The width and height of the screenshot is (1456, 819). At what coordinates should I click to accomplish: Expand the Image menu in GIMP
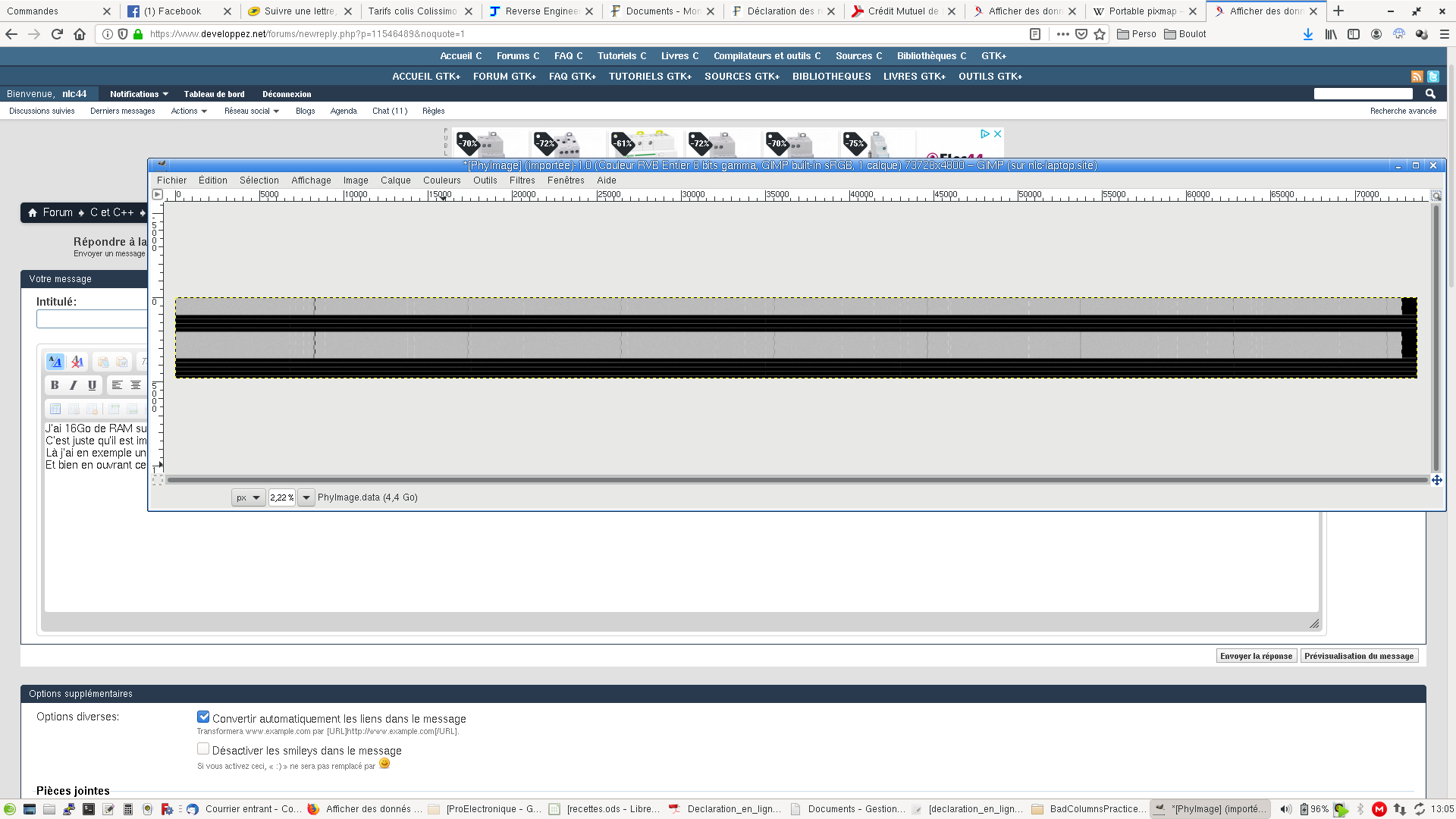[356, 179]
